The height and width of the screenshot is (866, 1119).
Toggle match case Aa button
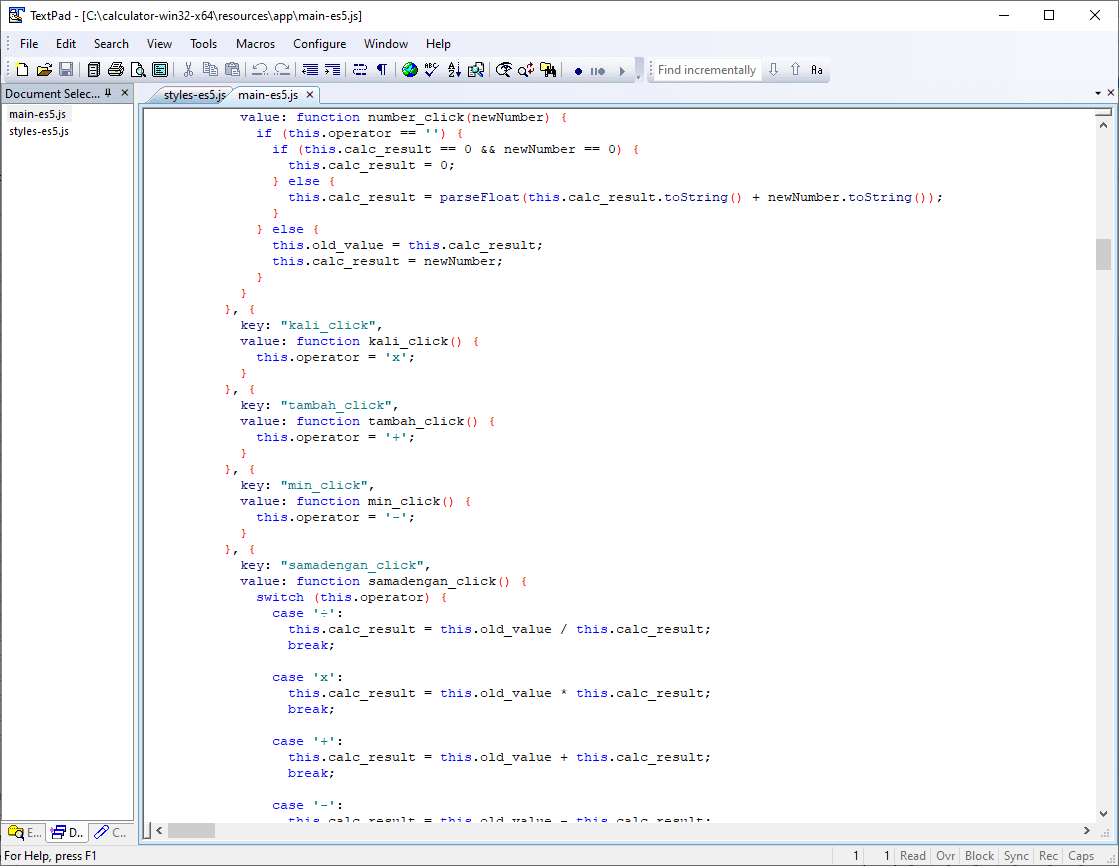click(817, 70)
